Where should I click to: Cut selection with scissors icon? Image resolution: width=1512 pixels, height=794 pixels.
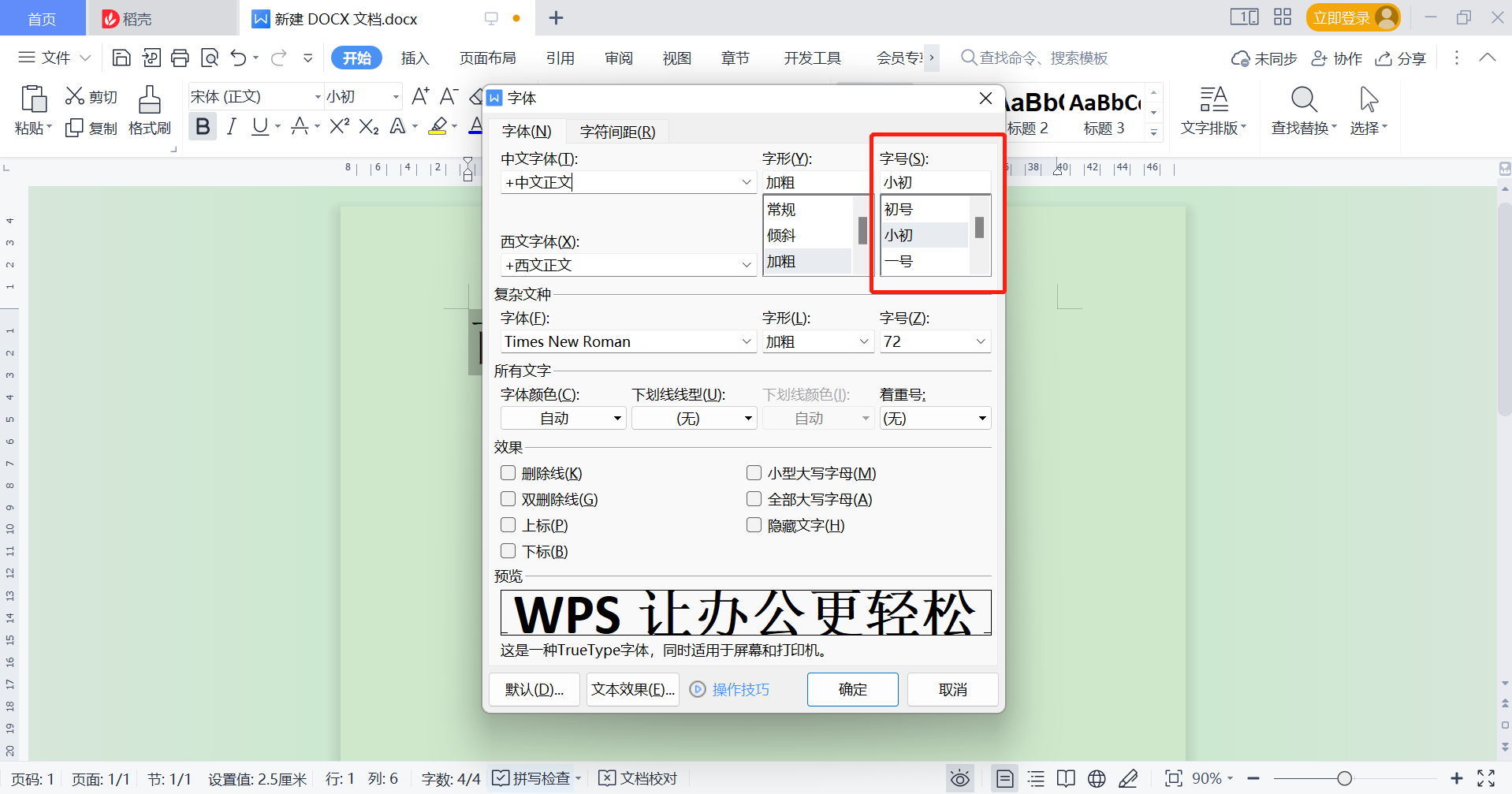point(75,96)
